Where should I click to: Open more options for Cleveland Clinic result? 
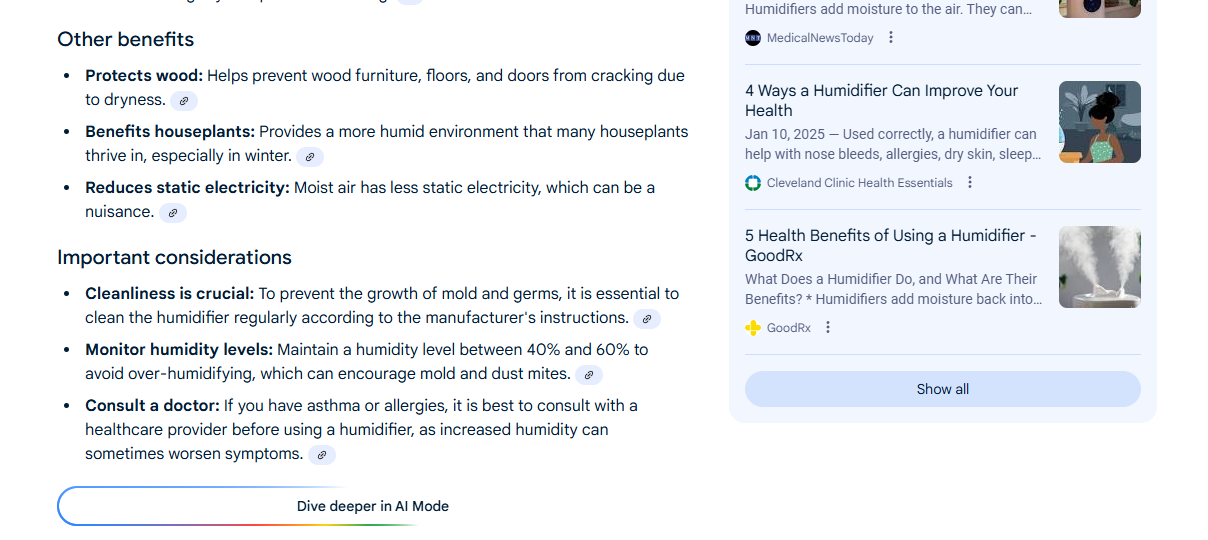tap(970, 183)
